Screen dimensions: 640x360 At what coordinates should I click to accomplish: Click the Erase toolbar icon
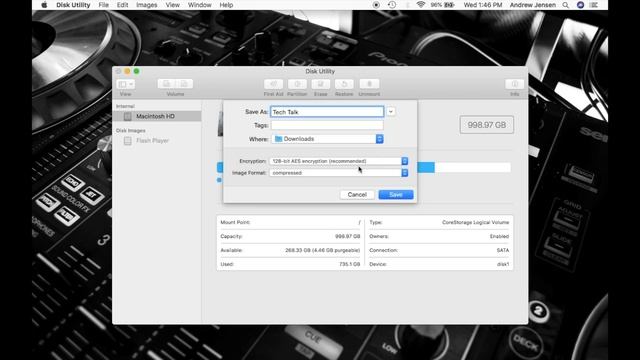320,84
